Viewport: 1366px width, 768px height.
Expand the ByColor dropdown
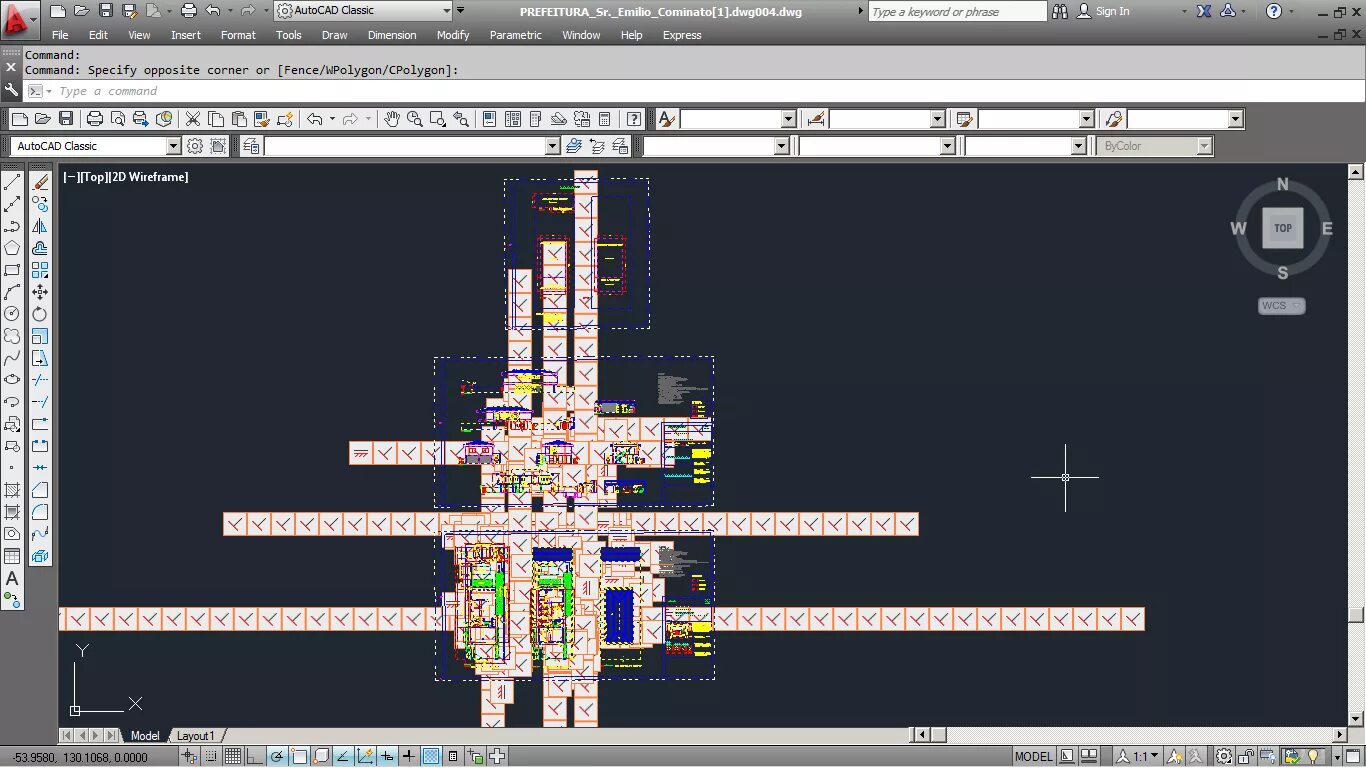point(1204,146)
